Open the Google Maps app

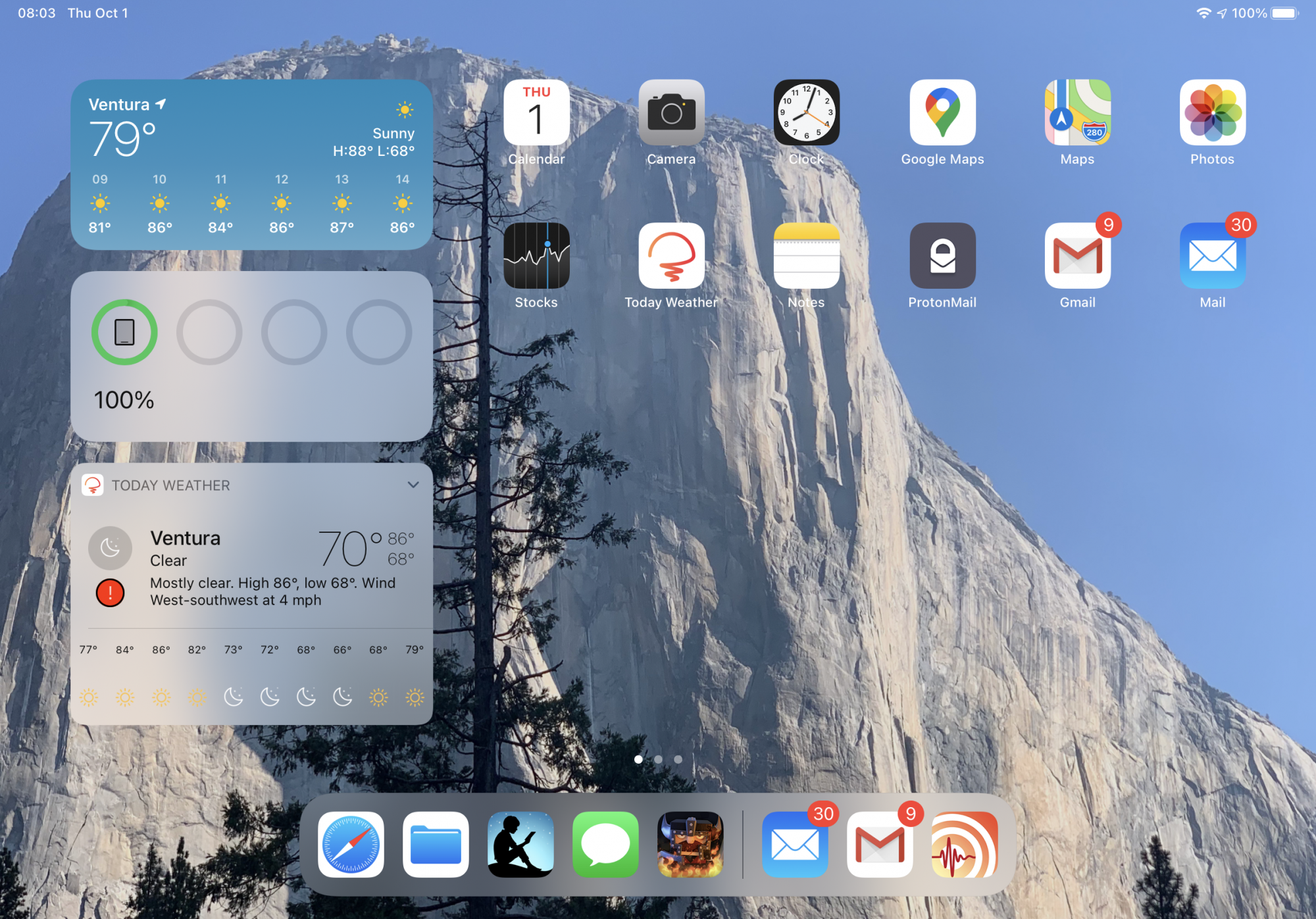(x=942, y=112)
